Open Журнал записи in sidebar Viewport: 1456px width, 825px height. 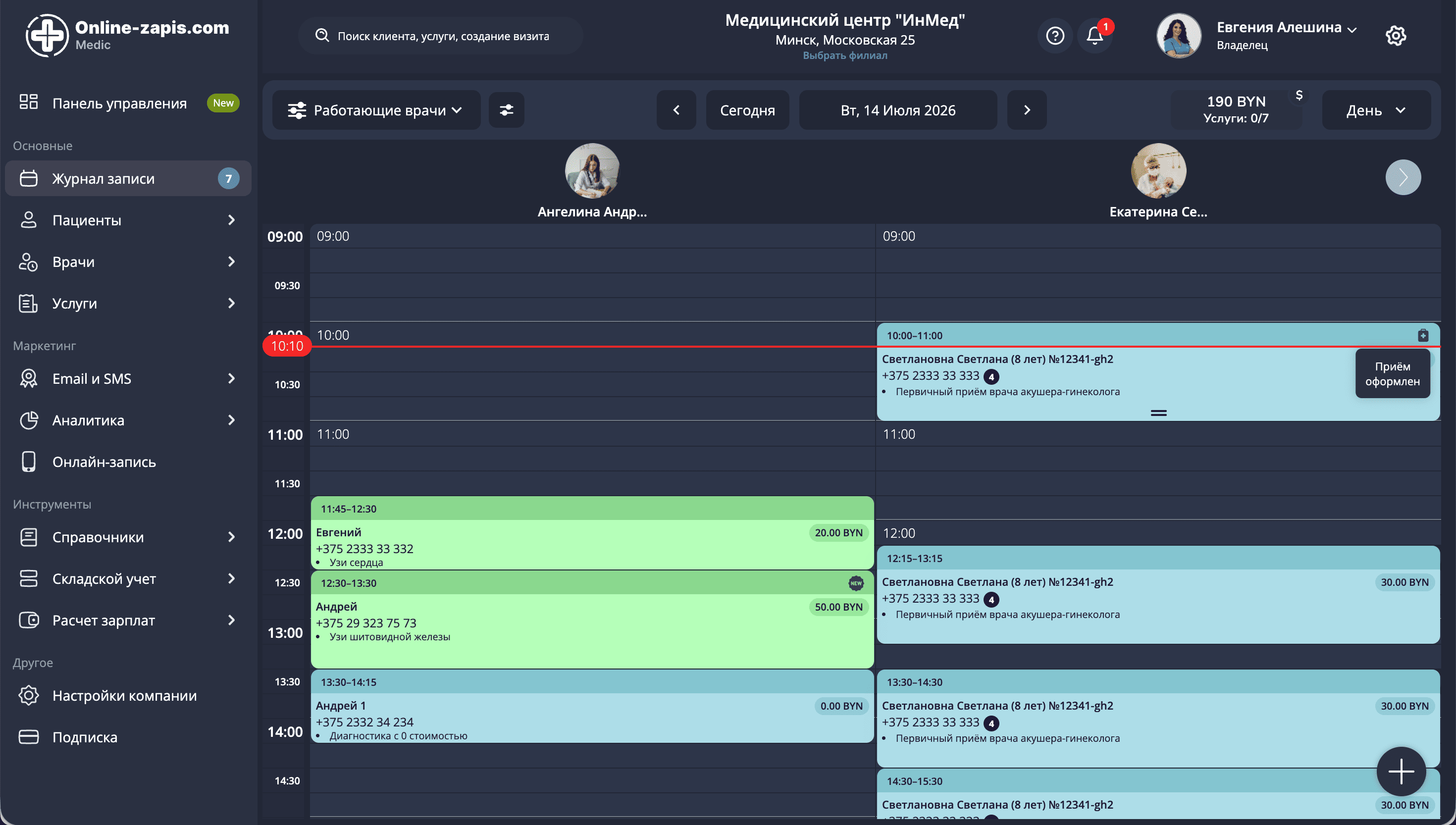(x=128, y=178)
